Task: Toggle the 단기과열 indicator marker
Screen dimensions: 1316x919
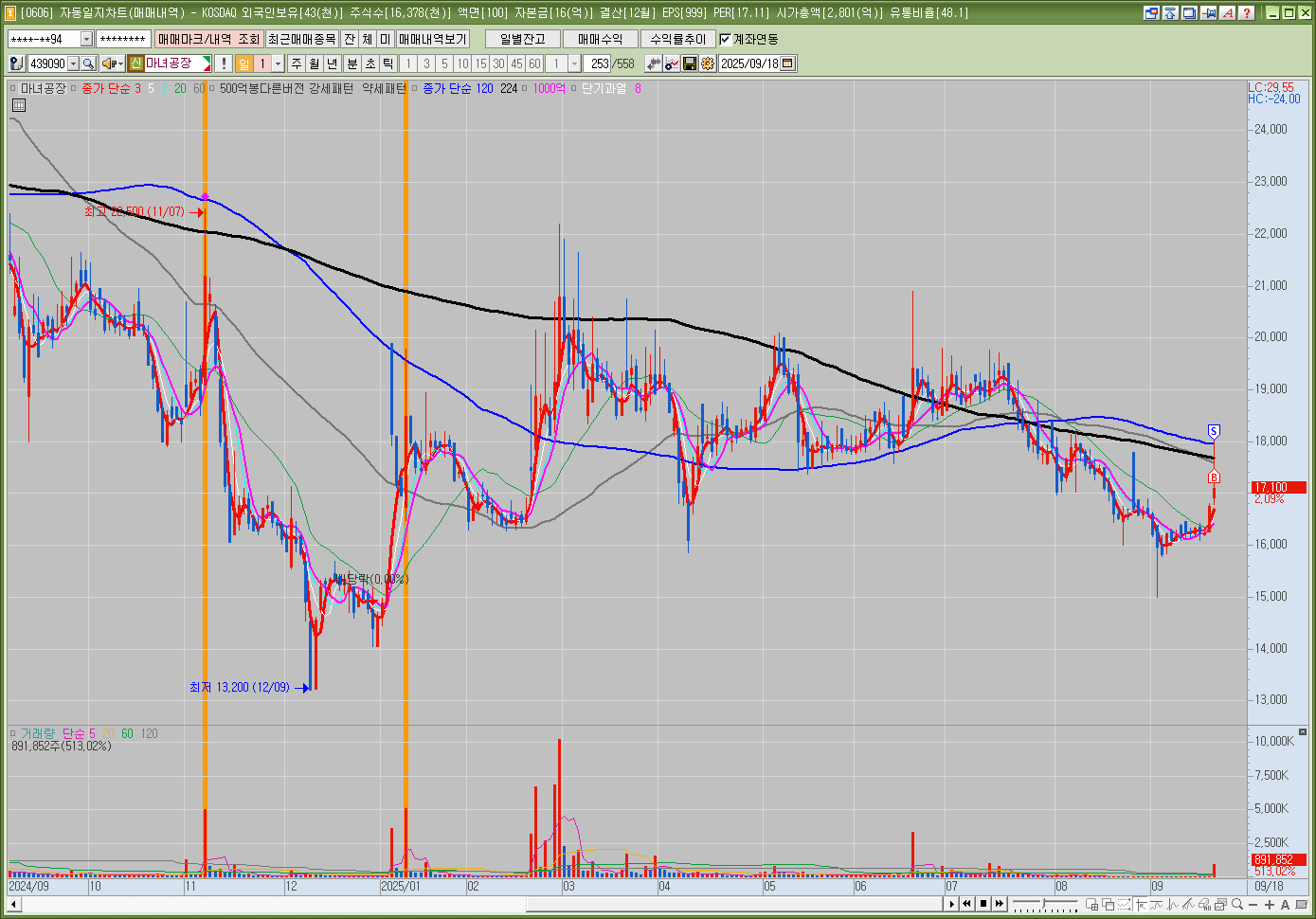Action: pos(574,88)
